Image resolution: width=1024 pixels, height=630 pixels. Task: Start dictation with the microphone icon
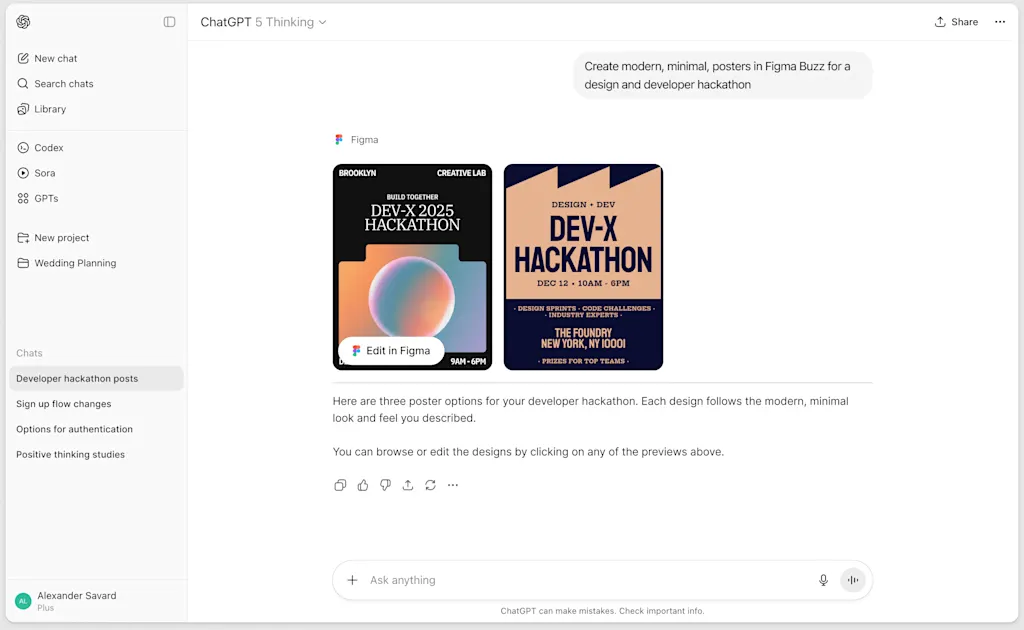click(x=823, y=580)
